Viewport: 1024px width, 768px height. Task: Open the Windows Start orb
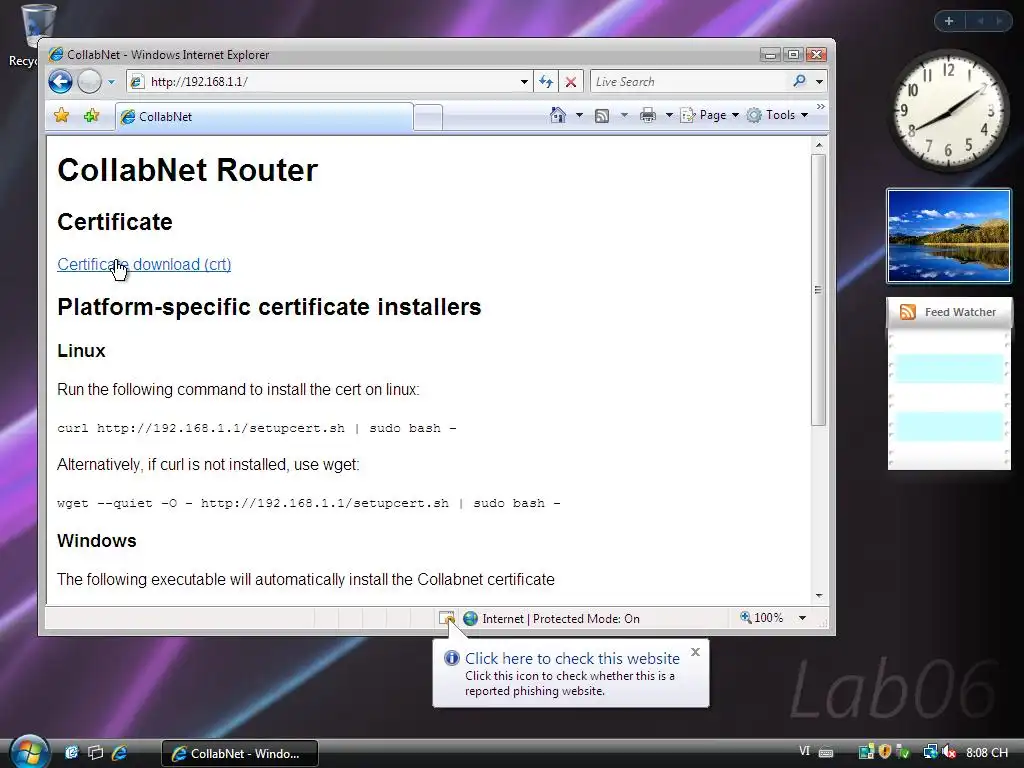point(29,752)
